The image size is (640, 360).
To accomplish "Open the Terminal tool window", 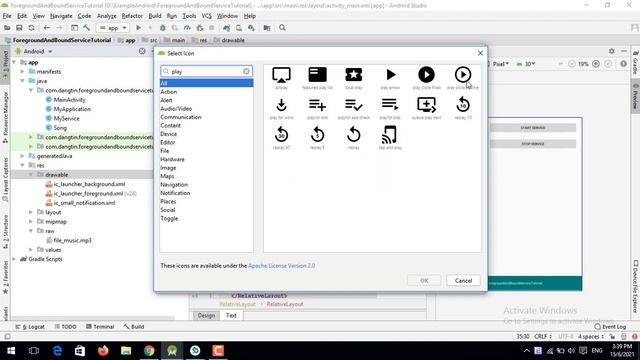I will (x=100, y=327).
